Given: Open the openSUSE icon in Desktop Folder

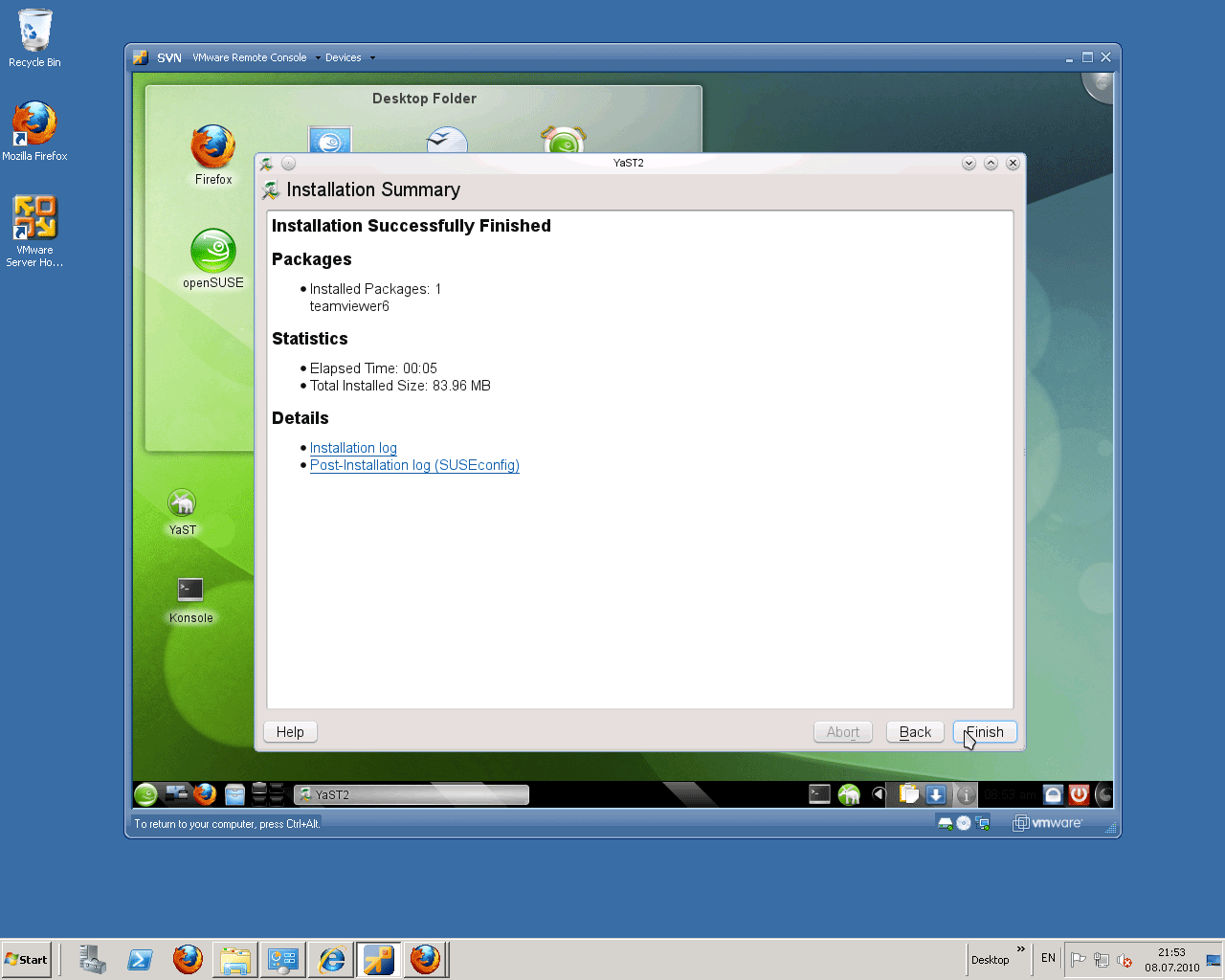Looking at the screenshot, I should [x=213, y=258].
